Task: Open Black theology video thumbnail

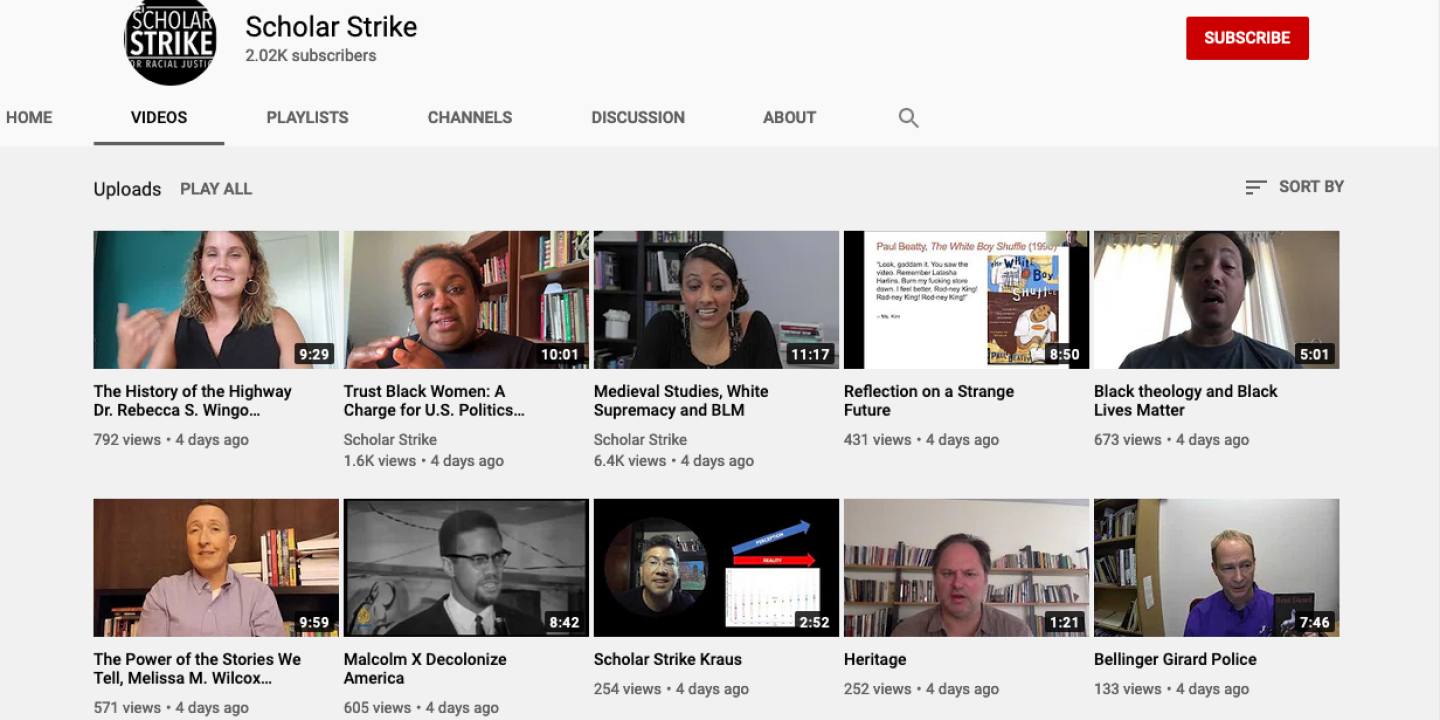Action: point(1216,300)
